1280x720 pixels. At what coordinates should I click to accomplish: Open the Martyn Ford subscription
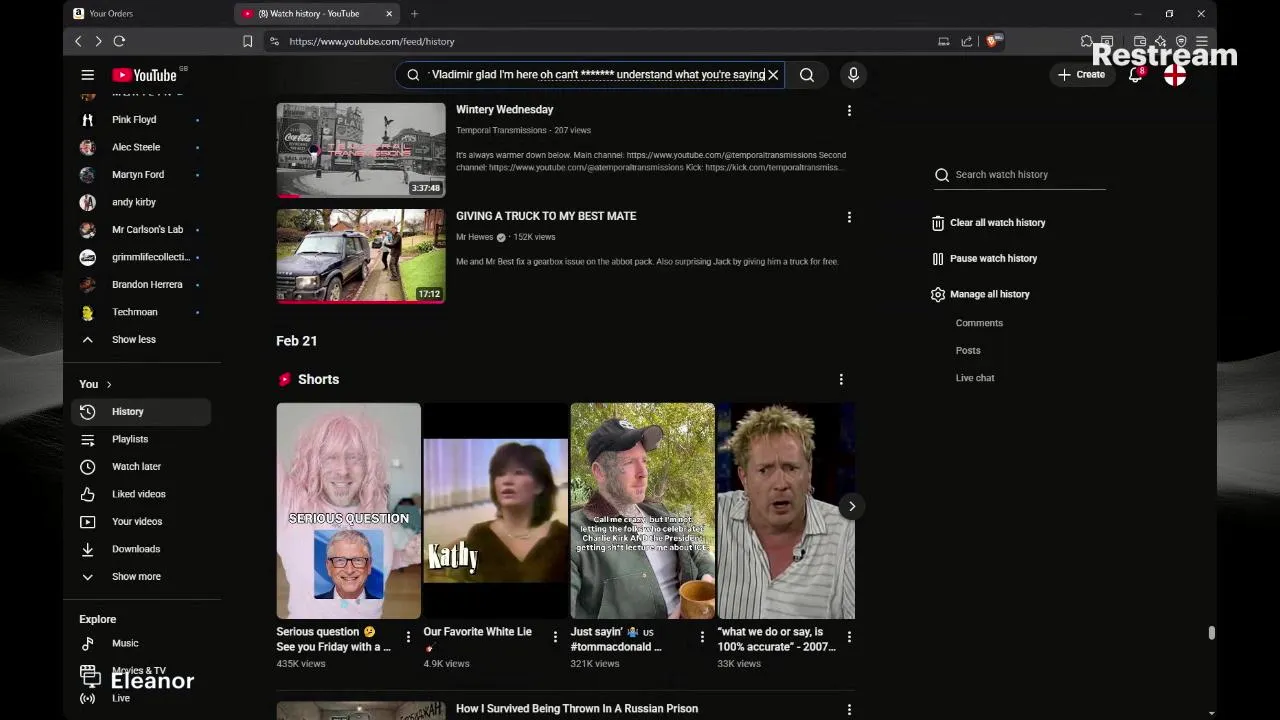point(140,174)
